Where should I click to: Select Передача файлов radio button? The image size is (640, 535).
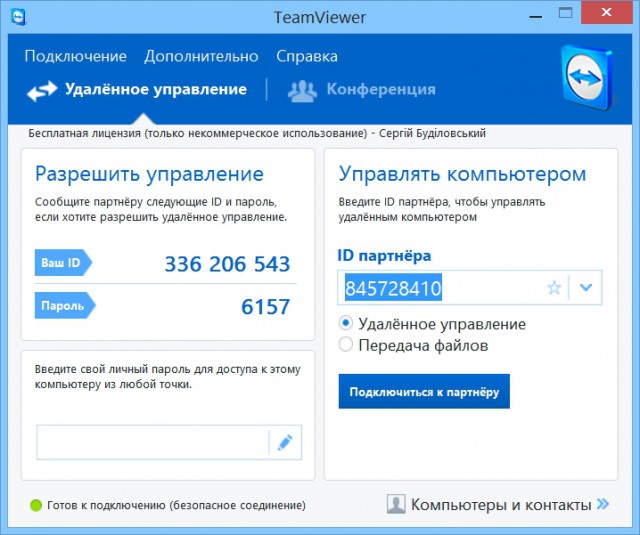(x=345, y=345)
